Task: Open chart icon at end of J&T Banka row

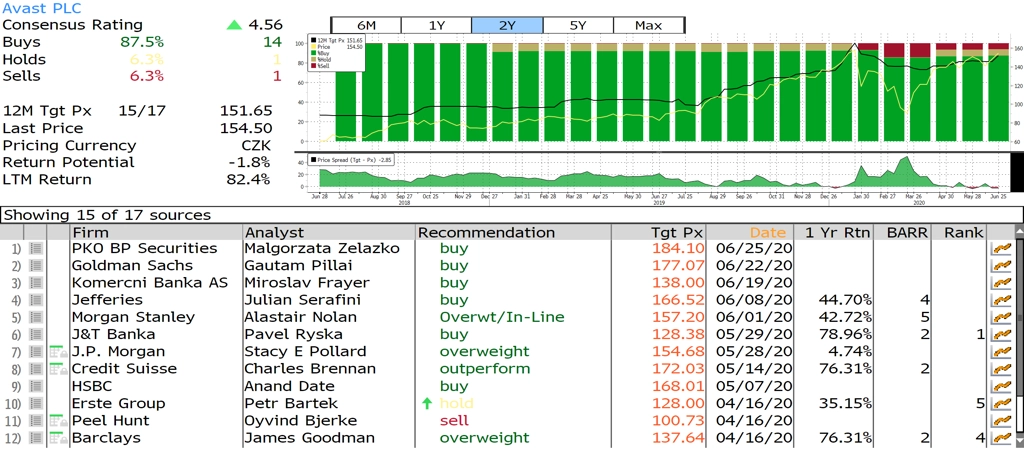Action: [999, 334]
